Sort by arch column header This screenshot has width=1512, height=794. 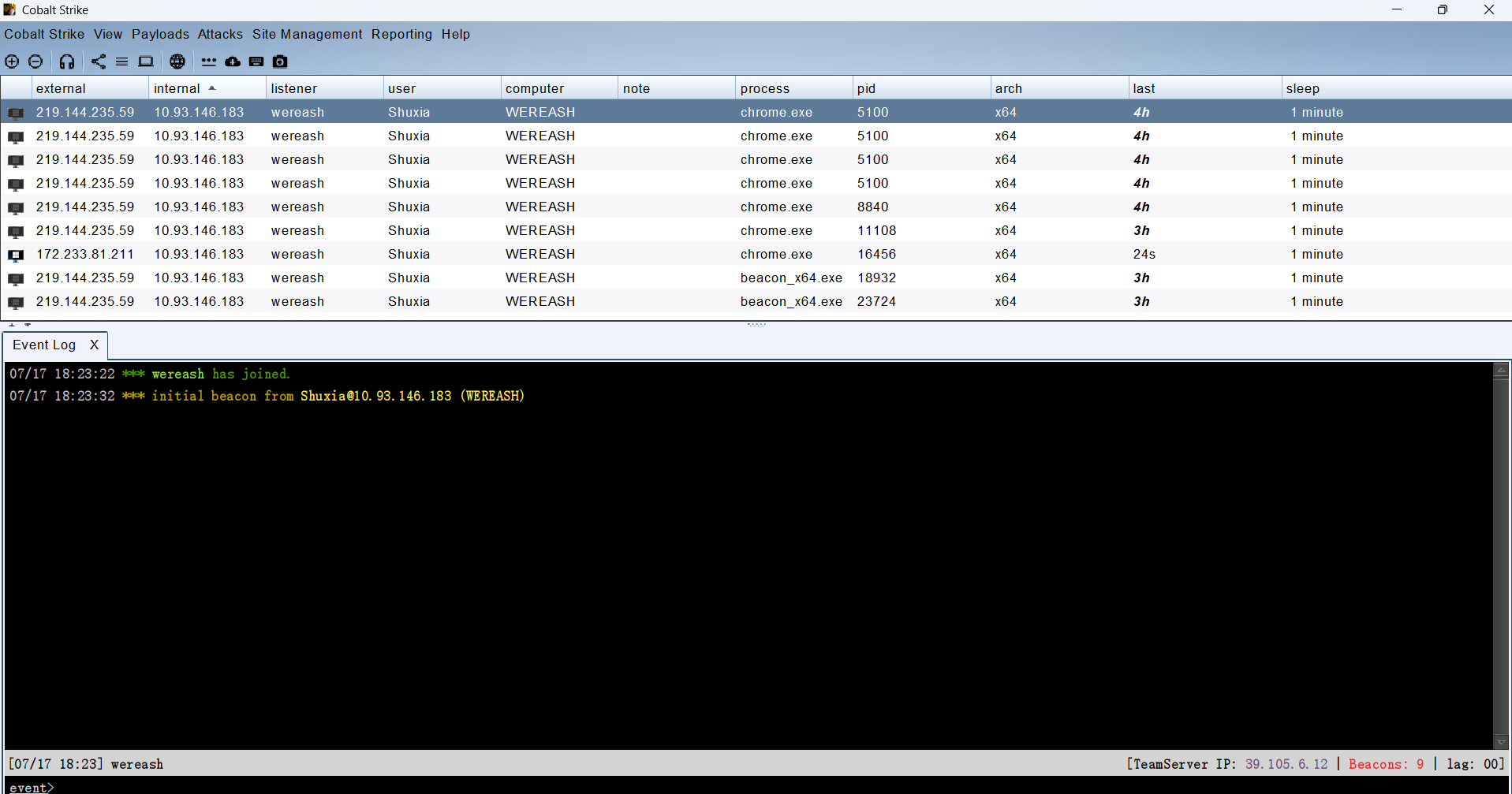tap(1059, 88)
